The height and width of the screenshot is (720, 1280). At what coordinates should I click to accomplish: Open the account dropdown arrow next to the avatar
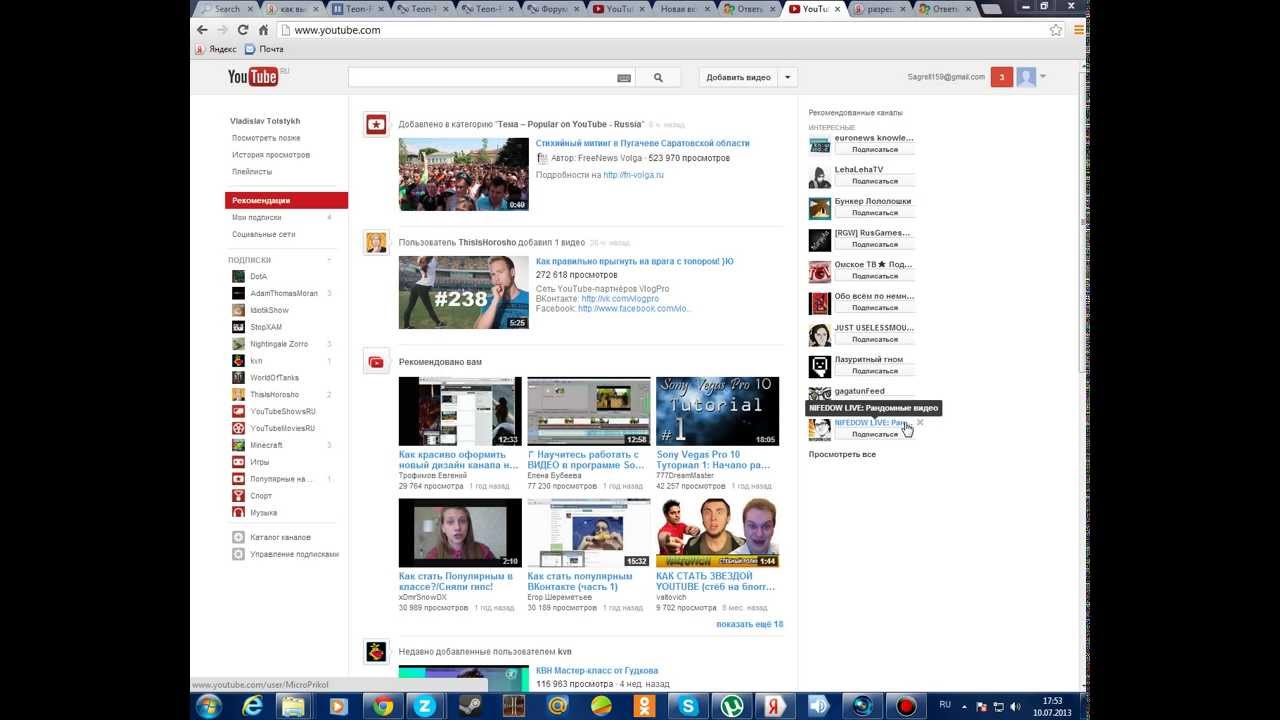[x=1043, y=77]
